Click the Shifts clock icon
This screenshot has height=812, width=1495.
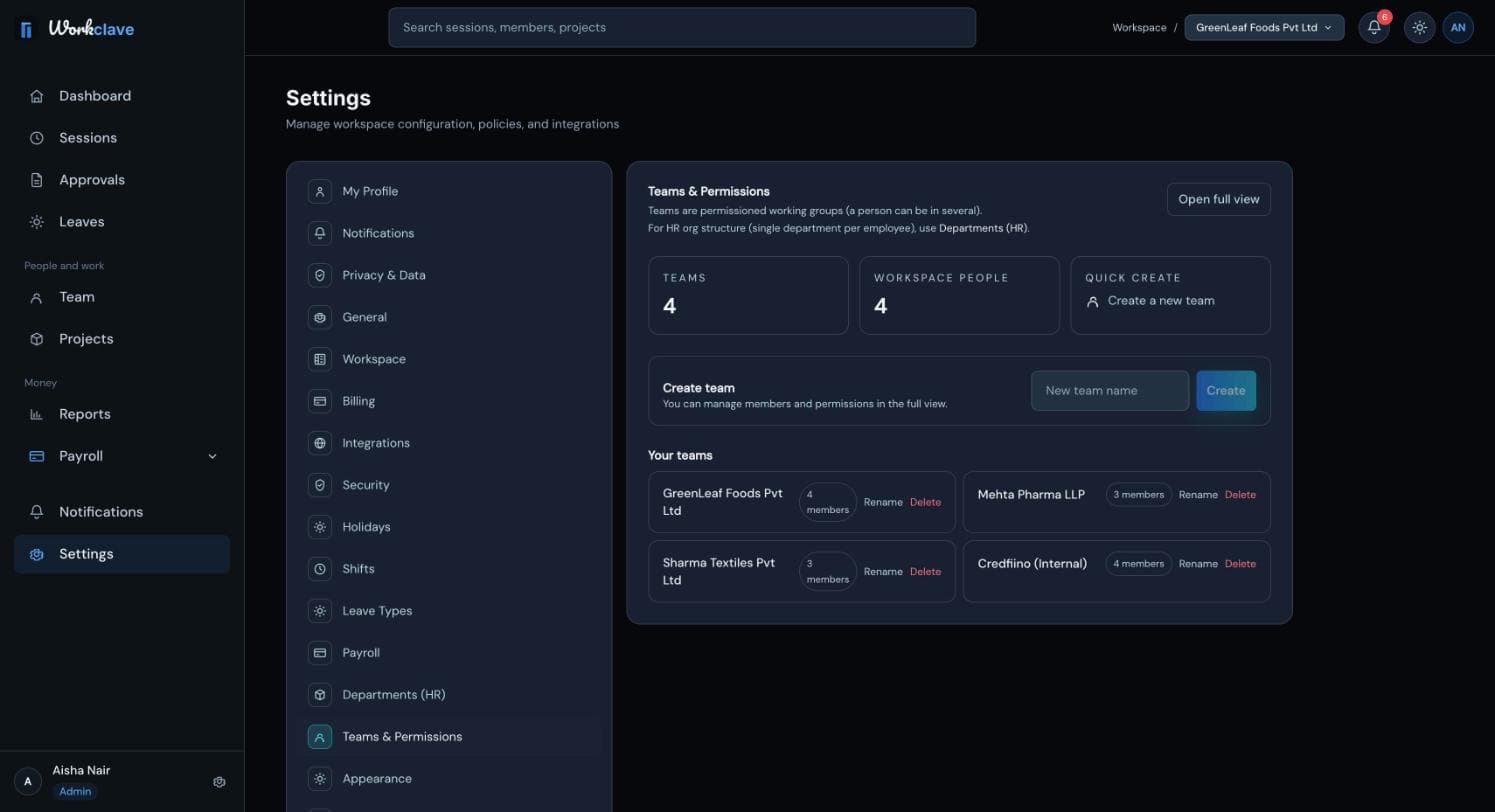[x=320, y=569]
